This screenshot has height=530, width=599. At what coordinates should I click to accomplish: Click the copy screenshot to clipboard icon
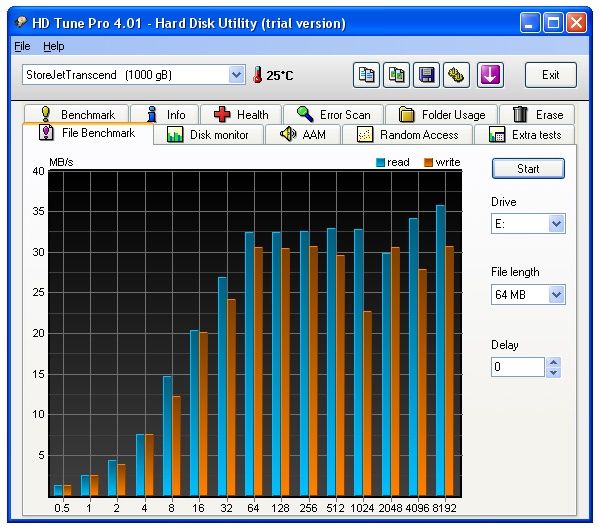396,75
